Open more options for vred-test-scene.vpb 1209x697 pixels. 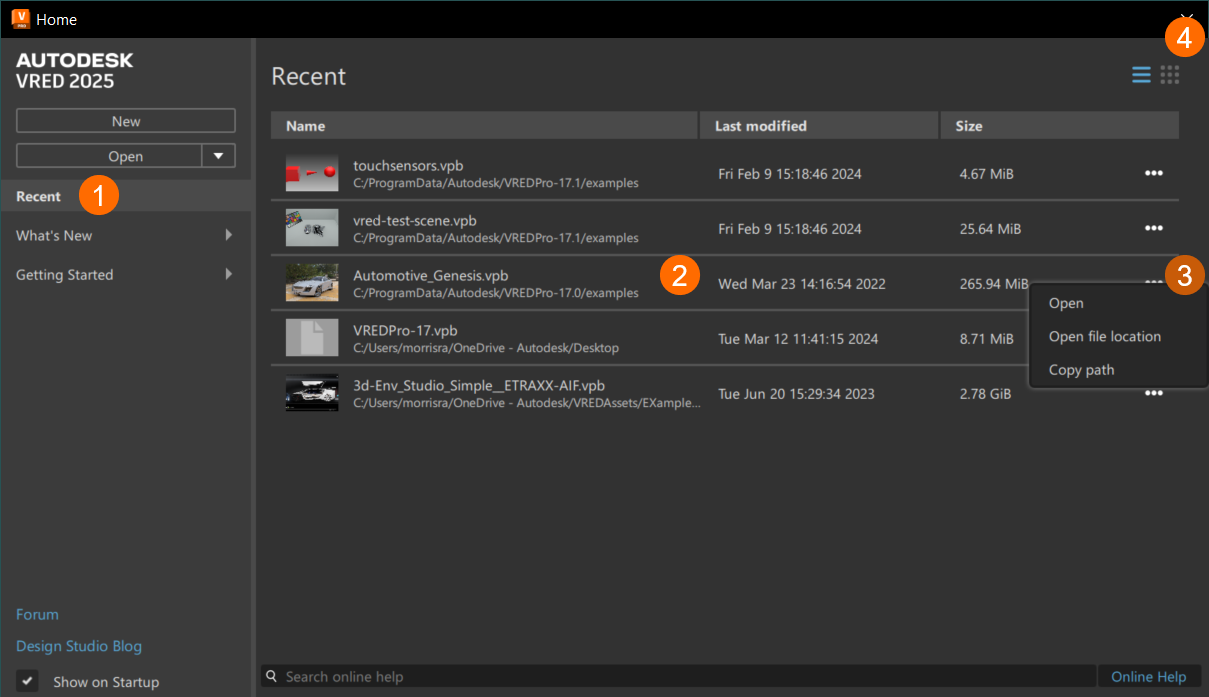click(1153, 228)
